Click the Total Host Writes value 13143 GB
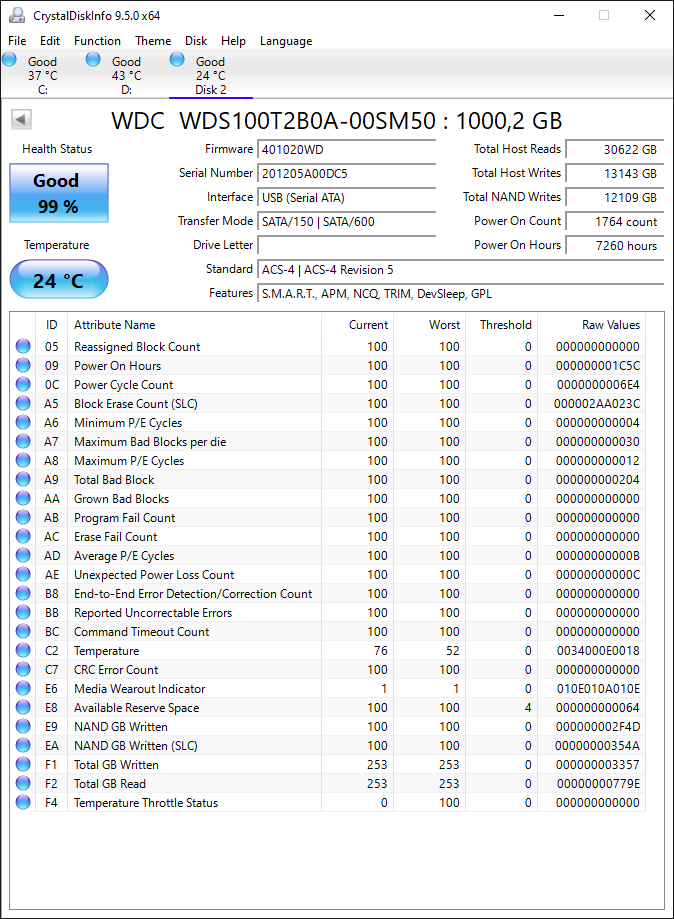The height and width of the screenshot is (919, 674). [615, 173]
